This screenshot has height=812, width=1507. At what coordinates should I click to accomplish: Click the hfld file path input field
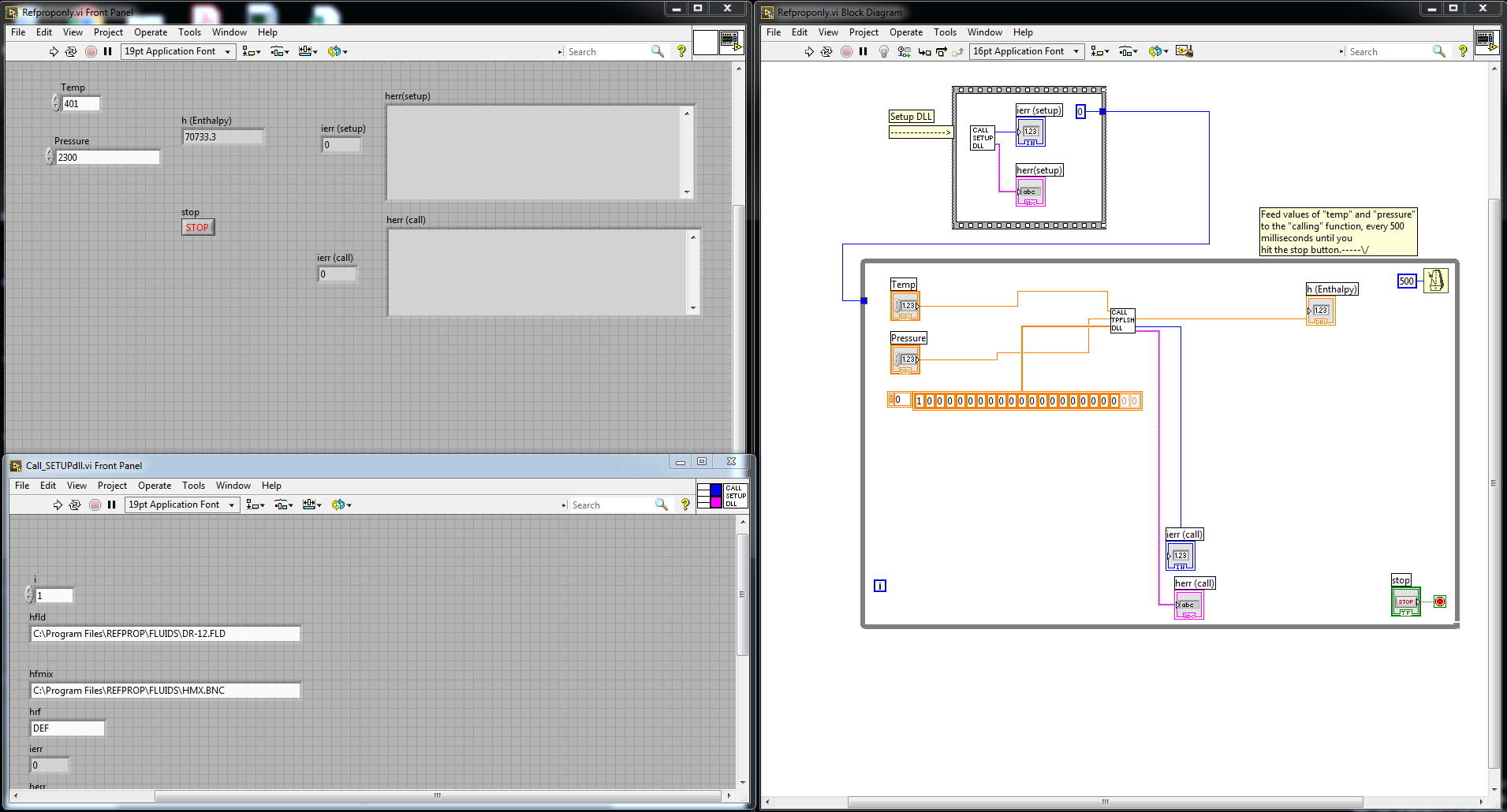[x=166, y=633]
